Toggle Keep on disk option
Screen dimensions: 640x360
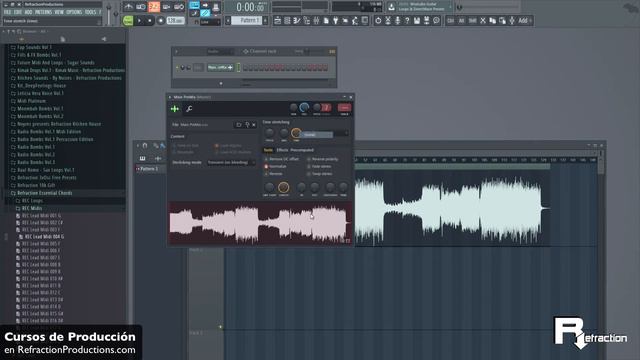coord(186,145)
